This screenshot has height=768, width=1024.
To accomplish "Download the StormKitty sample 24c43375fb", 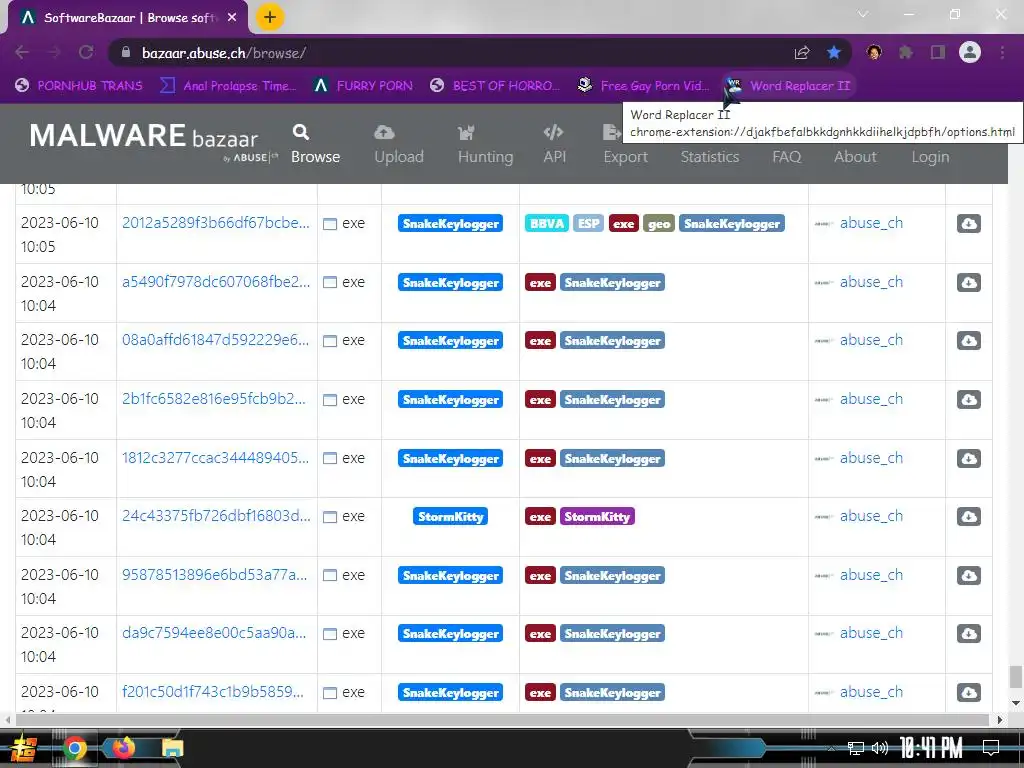I will coord(968,516).
